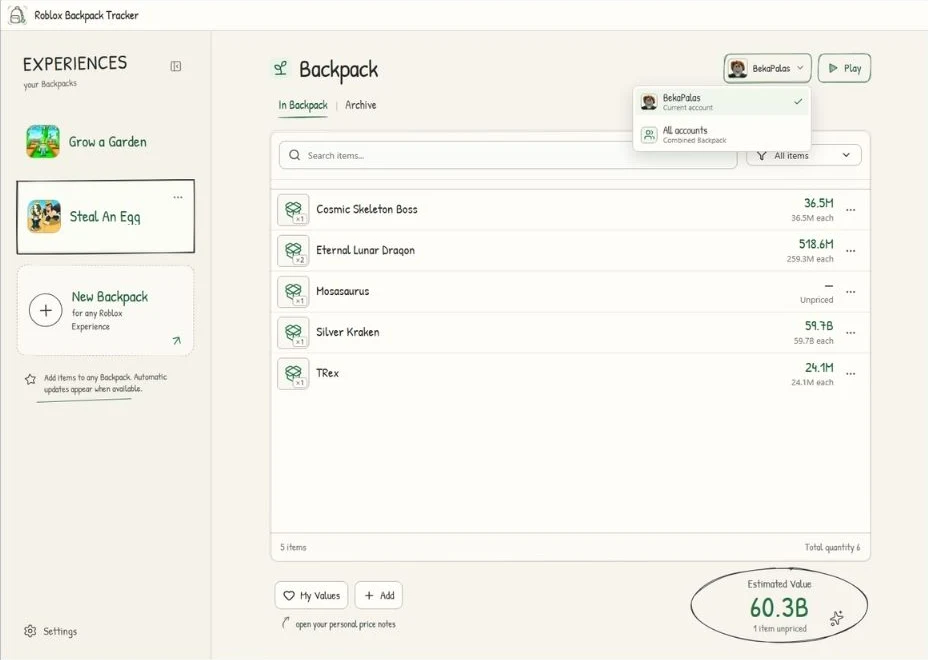Click the Settings label
This screenshot has width=928, height=660.
pyautogui.click(x=60, y=632)
